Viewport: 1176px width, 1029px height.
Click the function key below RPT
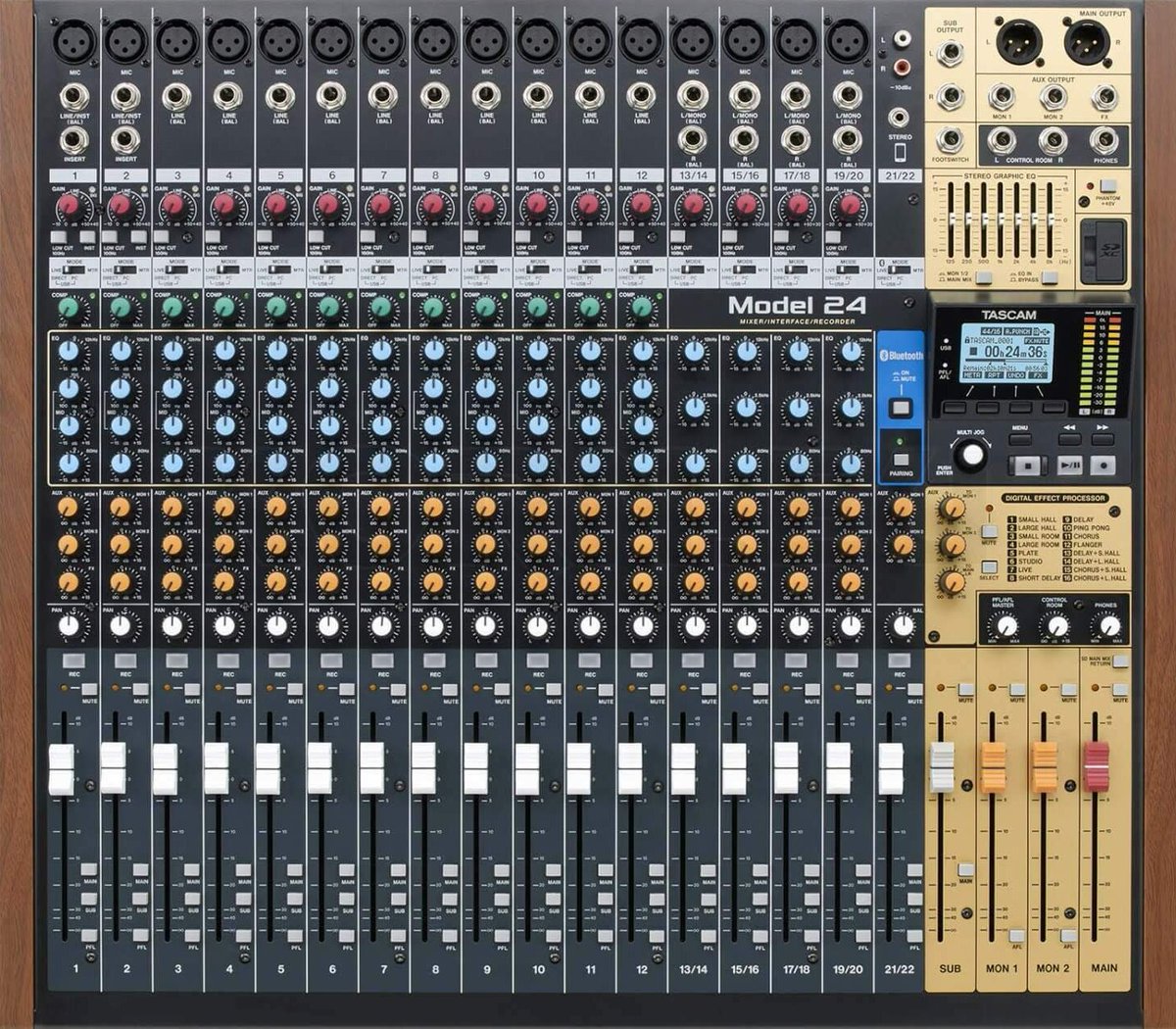click(987, 407)
